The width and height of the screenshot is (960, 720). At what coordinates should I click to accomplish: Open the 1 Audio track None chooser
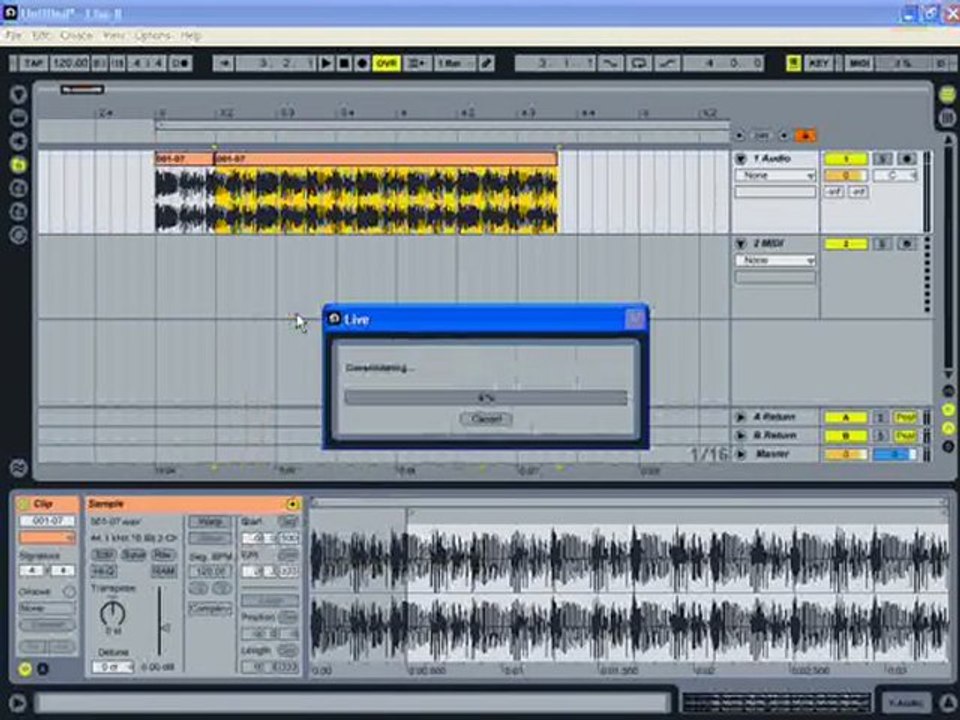pyautogui.click(x=775, y=176)
